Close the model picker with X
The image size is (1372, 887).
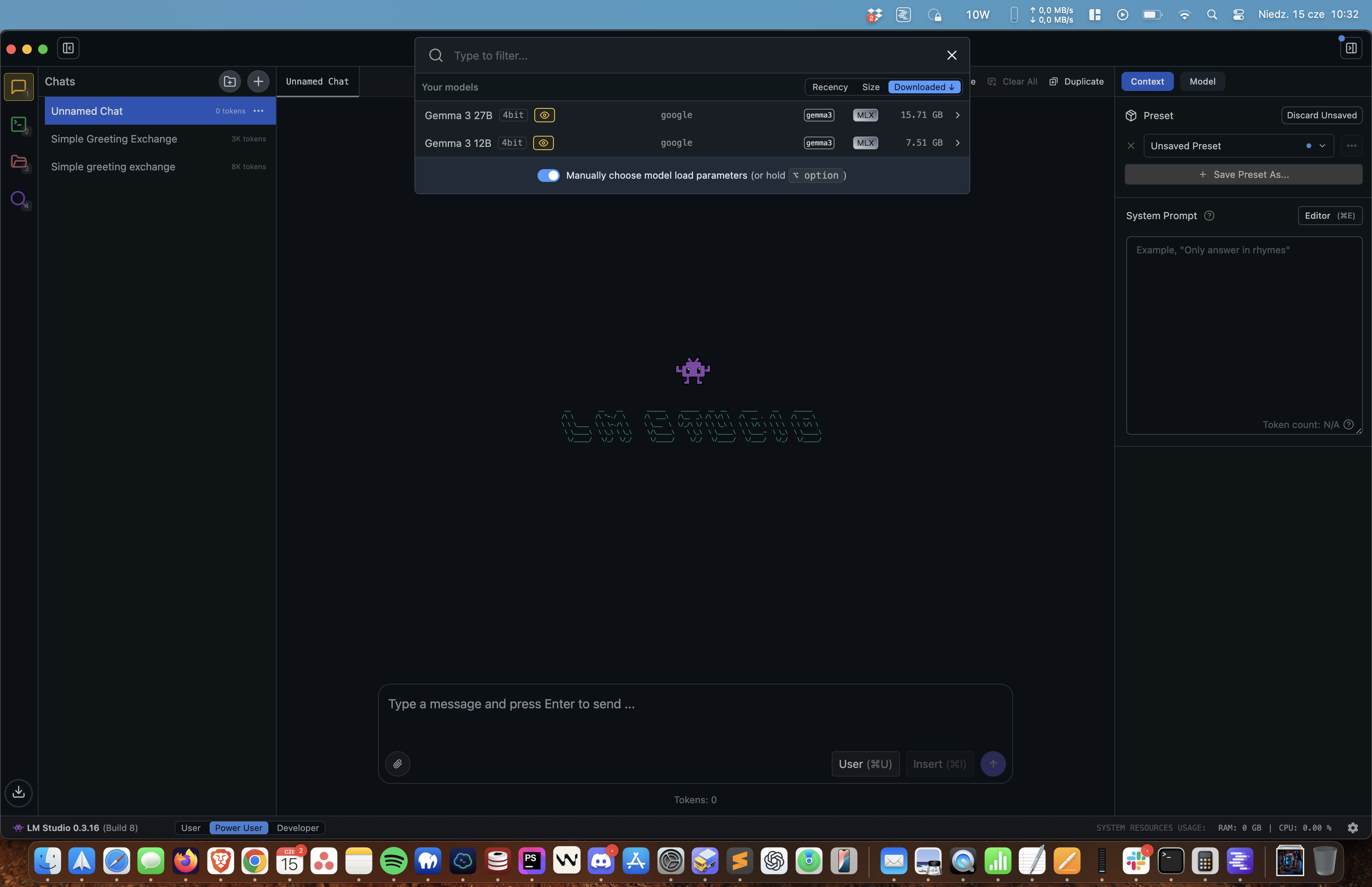[952, 55]
